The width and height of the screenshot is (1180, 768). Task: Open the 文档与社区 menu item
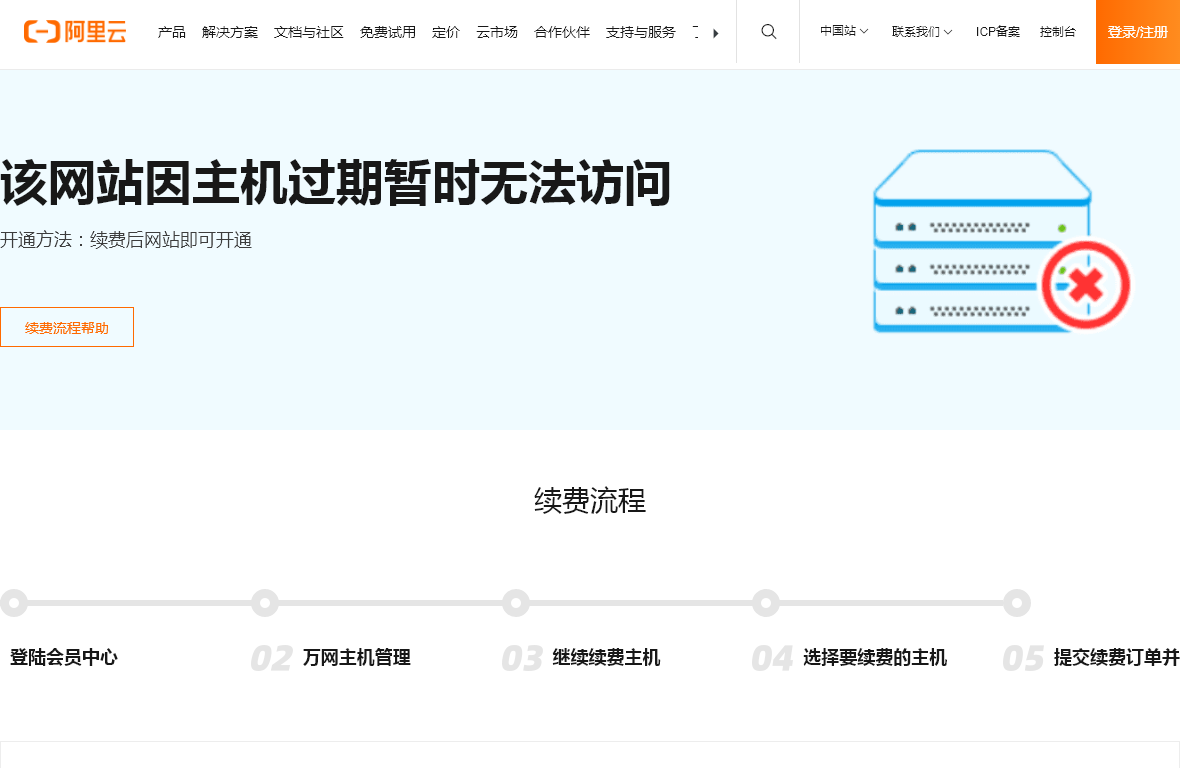coord(308,32)
